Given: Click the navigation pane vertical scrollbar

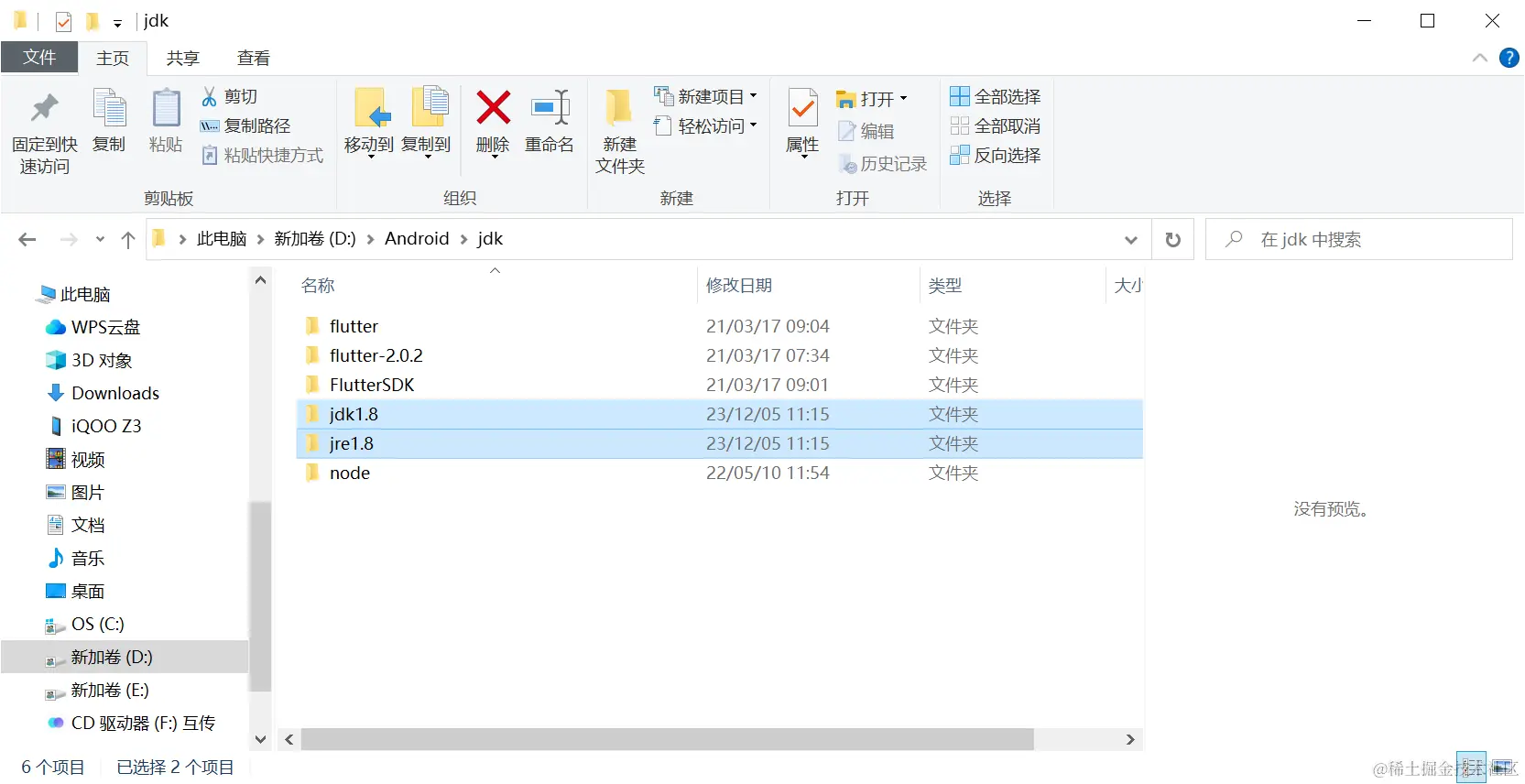Looking at the screenshot, I should click(x=260, y=595).
